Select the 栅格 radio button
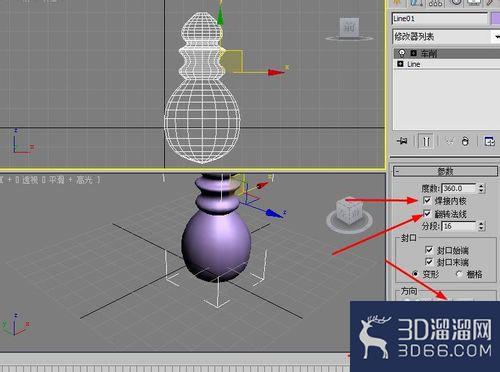500x372 pixels. 459,274
